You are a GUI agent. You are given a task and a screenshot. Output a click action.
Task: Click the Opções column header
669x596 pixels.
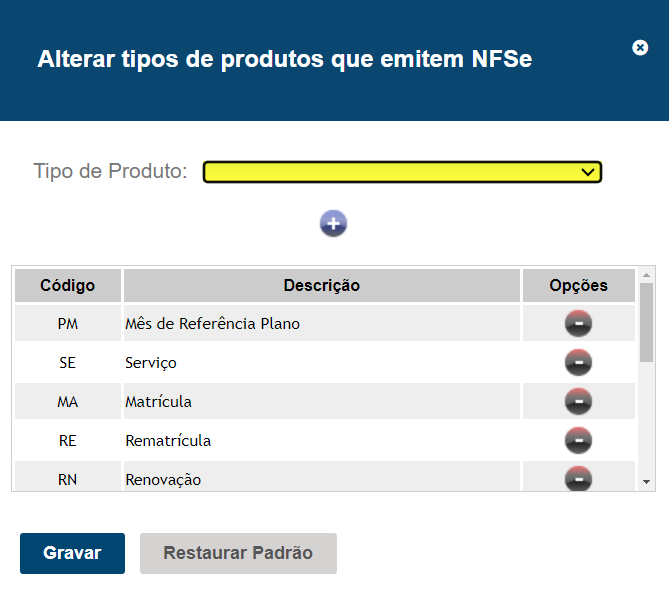click(x=578, y=286)
